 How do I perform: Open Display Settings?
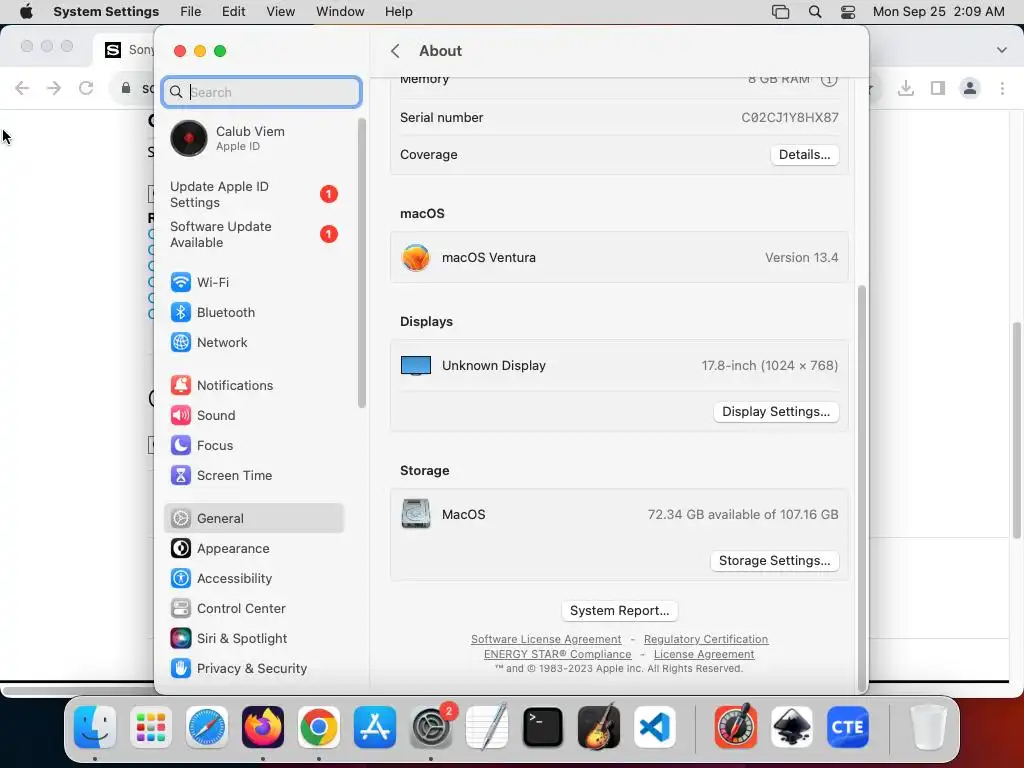tap(776, 411)
